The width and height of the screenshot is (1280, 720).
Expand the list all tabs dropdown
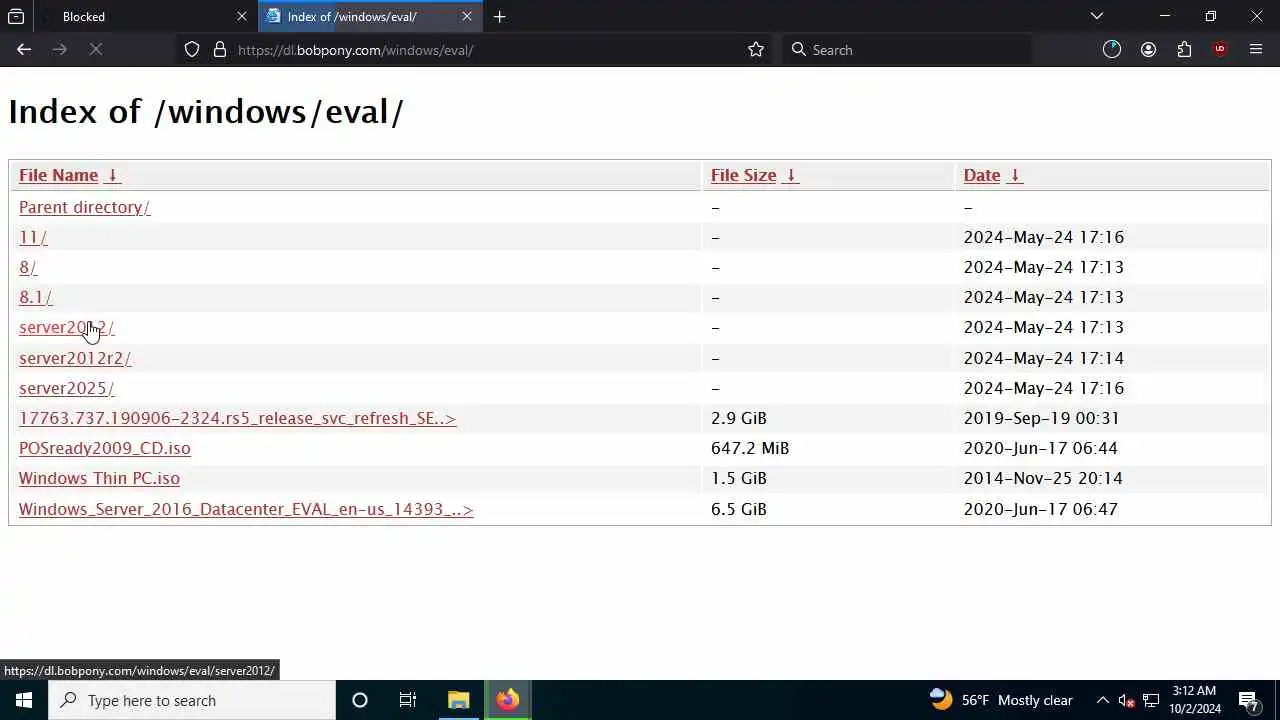(x=1097, y=16)
